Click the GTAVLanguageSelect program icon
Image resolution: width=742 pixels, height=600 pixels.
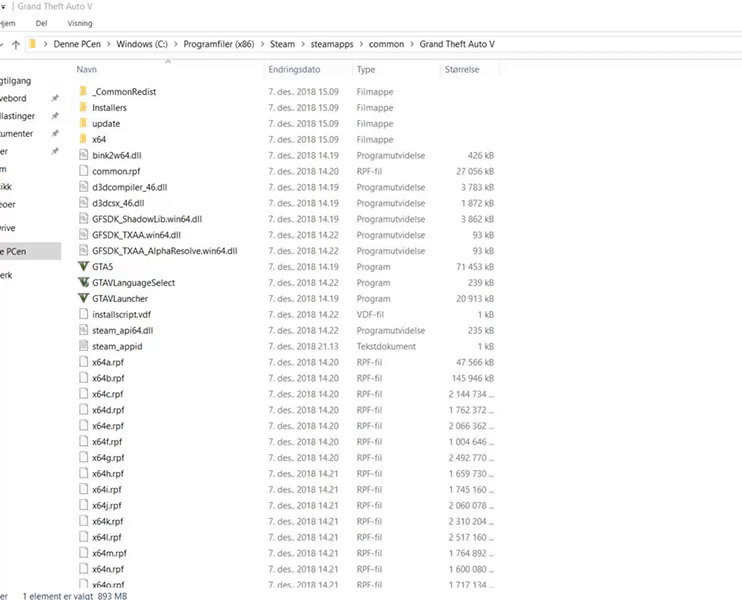coord(83,282)
